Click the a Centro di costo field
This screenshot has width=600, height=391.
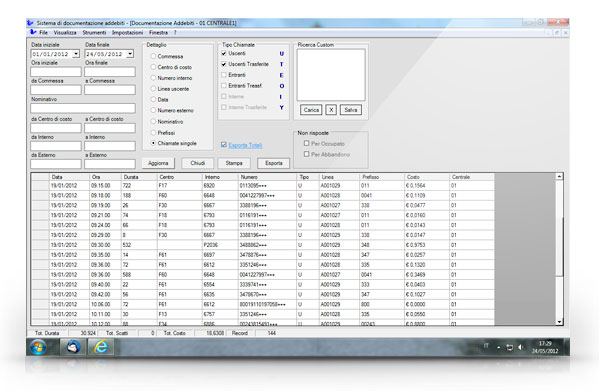click(x=110, y=128)
